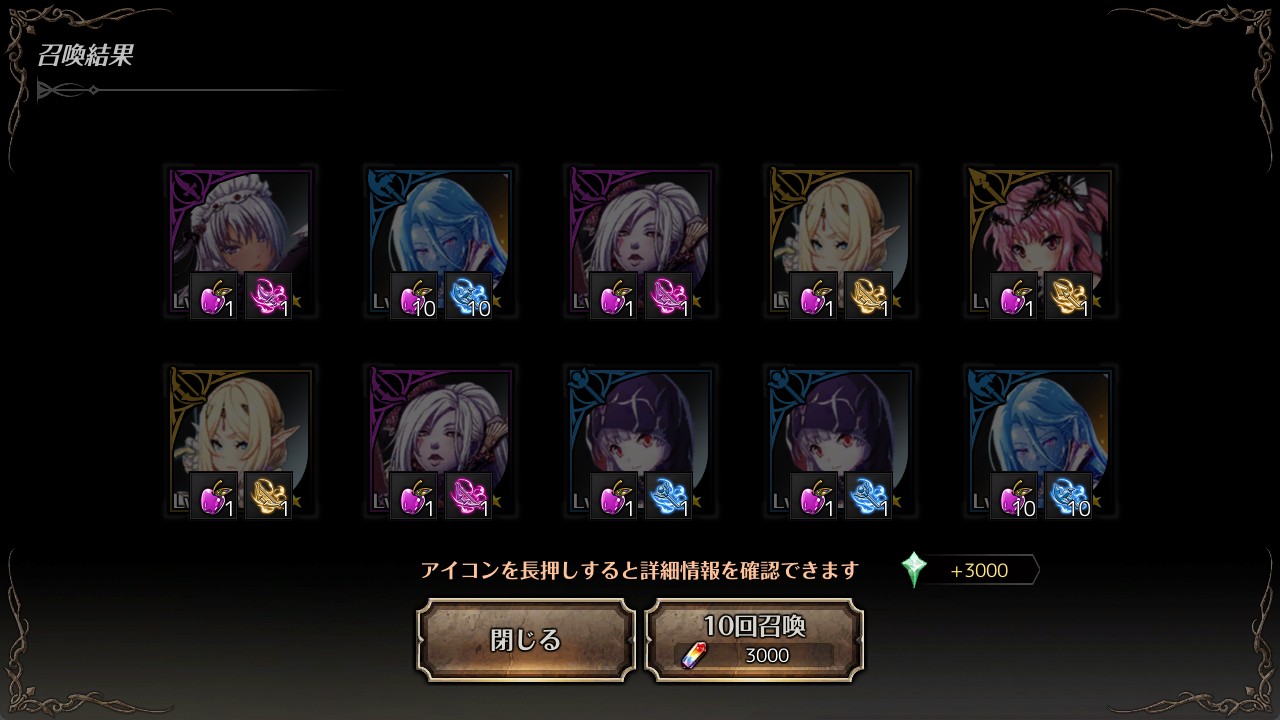Select the blonde elf character in bottom row
1280x720 pixels.
[x=240, y=442]
